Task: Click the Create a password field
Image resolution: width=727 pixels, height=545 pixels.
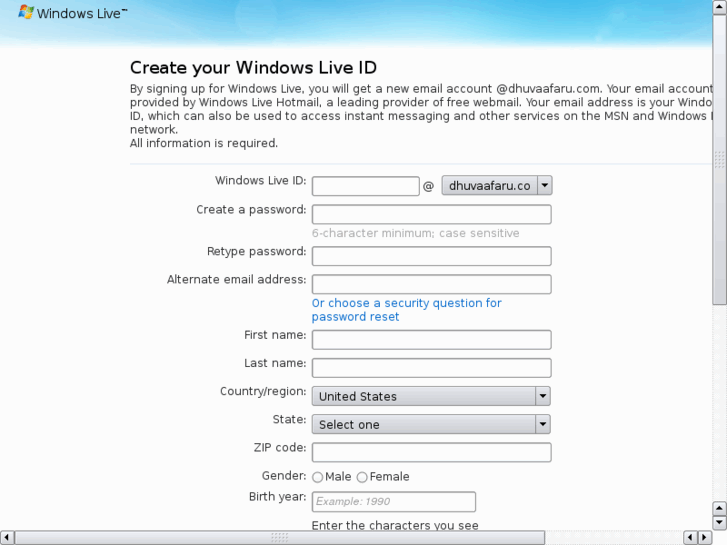Action: coord(432,214)
